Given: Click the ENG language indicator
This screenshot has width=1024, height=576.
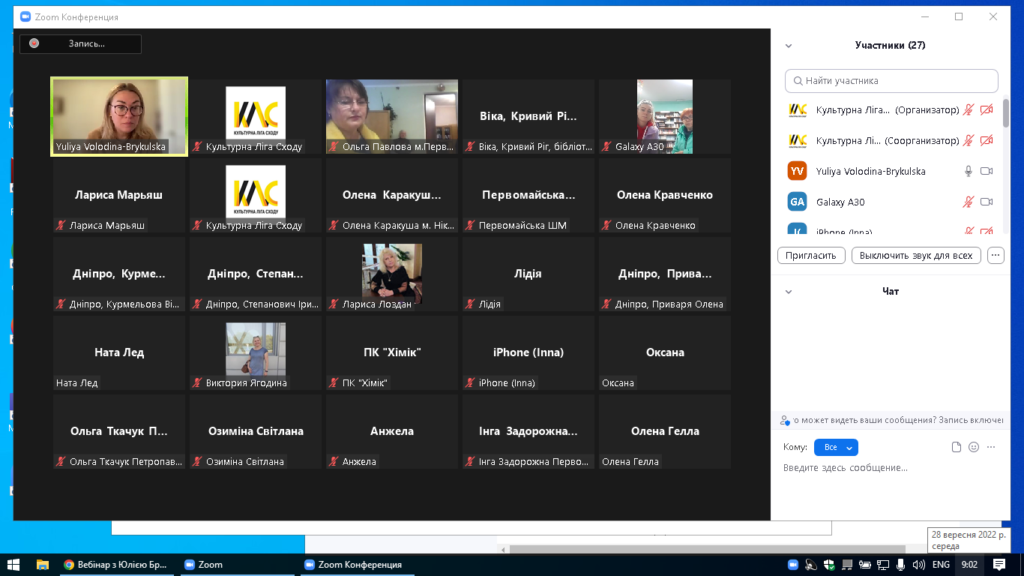Looking at the screenshot, I should pos(941,565).
